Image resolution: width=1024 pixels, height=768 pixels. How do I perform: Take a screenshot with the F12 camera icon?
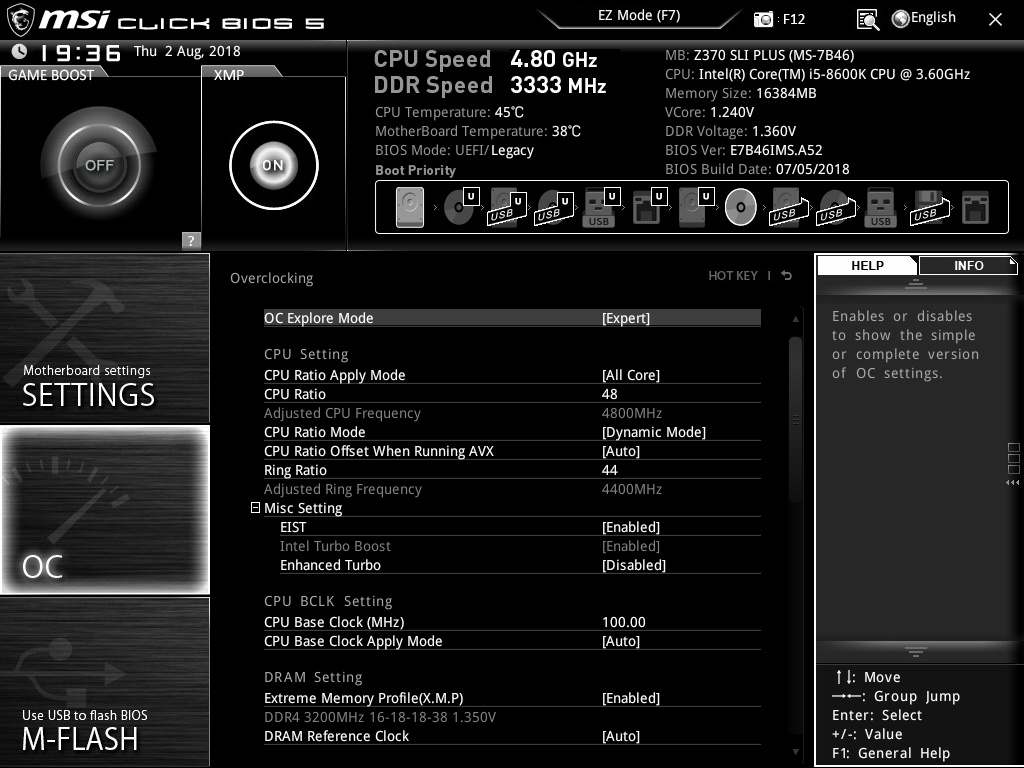click(763, 19)
